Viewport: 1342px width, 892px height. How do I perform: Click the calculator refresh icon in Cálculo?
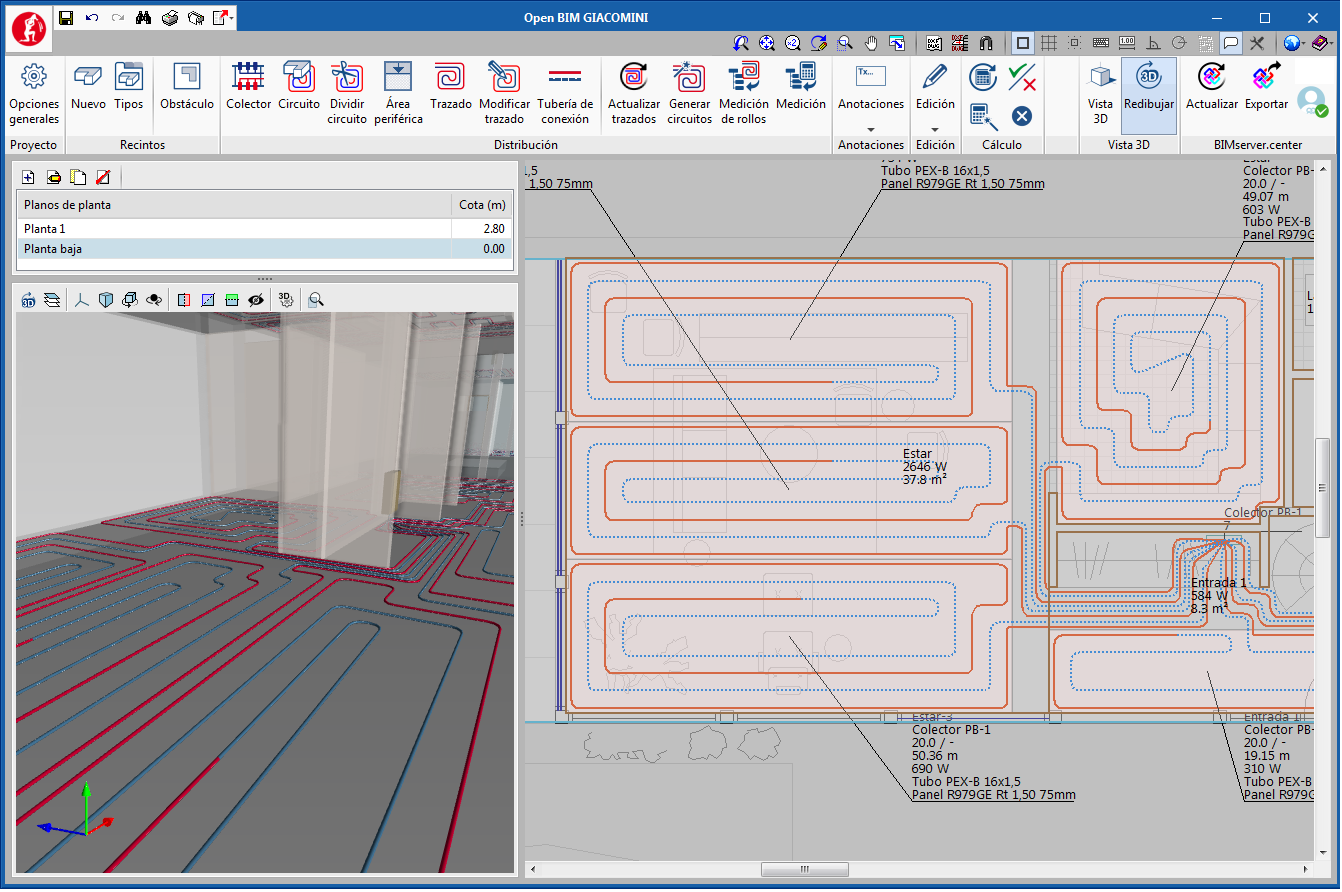pyautogui.click(x=983, y=76)
